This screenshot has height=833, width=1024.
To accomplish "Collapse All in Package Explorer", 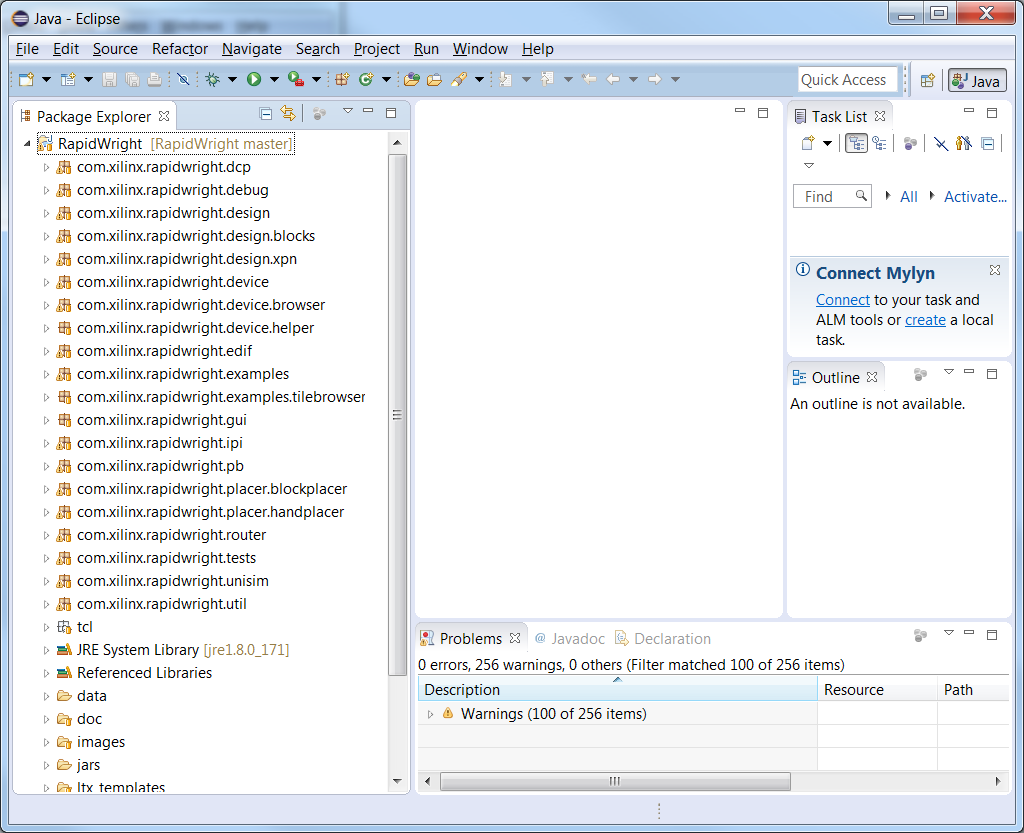I will coord(266,114).
